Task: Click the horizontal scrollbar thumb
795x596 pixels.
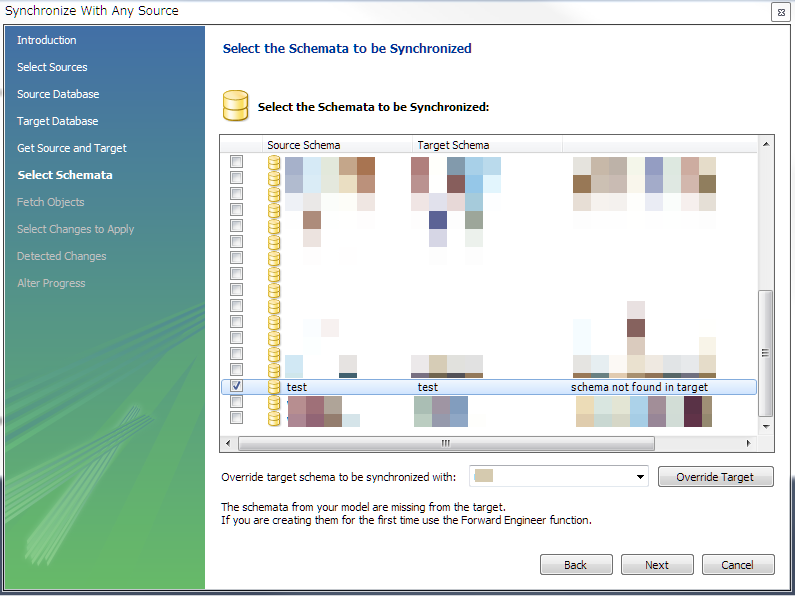Action: tap(446, 443)
